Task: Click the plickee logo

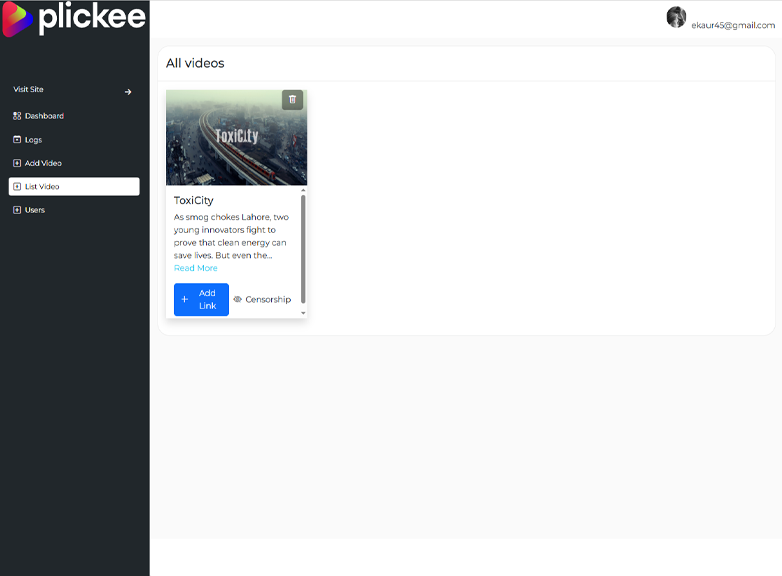Action: [75, 19]
